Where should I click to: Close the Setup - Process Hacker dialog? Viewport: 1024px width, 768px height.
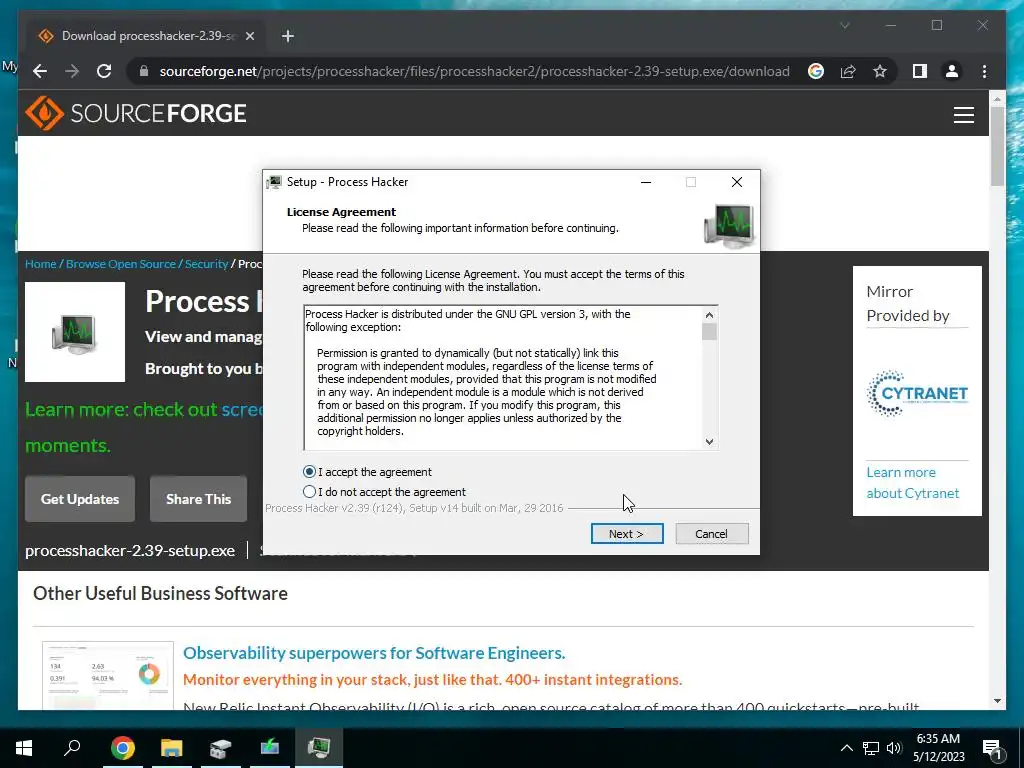tap(737, 182)
